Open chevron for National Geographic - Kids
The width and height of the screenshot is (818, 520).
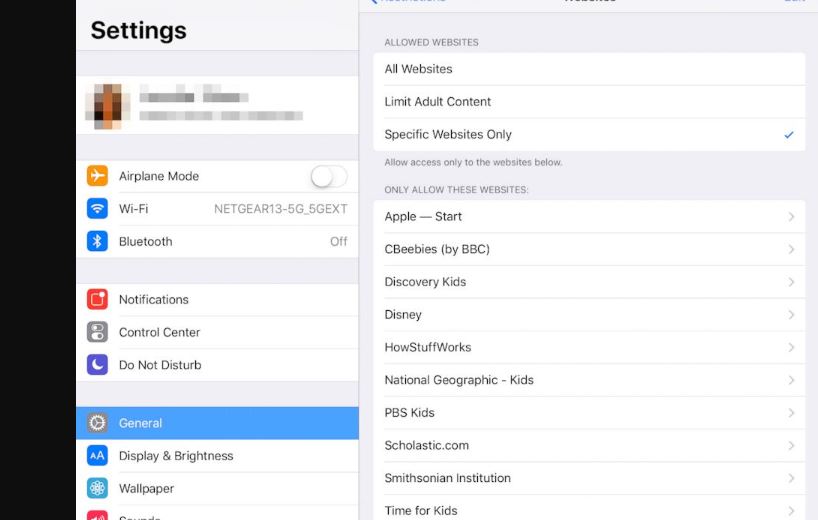coord(791,380)
